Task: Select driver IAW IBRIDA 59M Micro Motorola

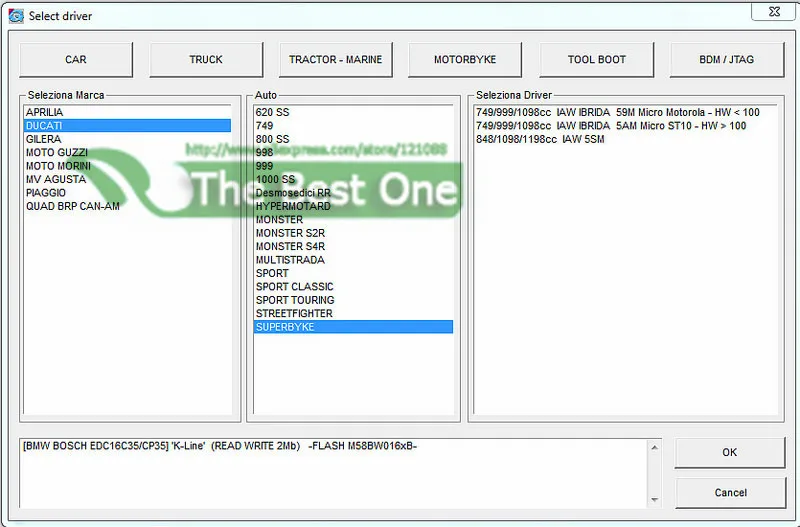Action: coord(625,112)
